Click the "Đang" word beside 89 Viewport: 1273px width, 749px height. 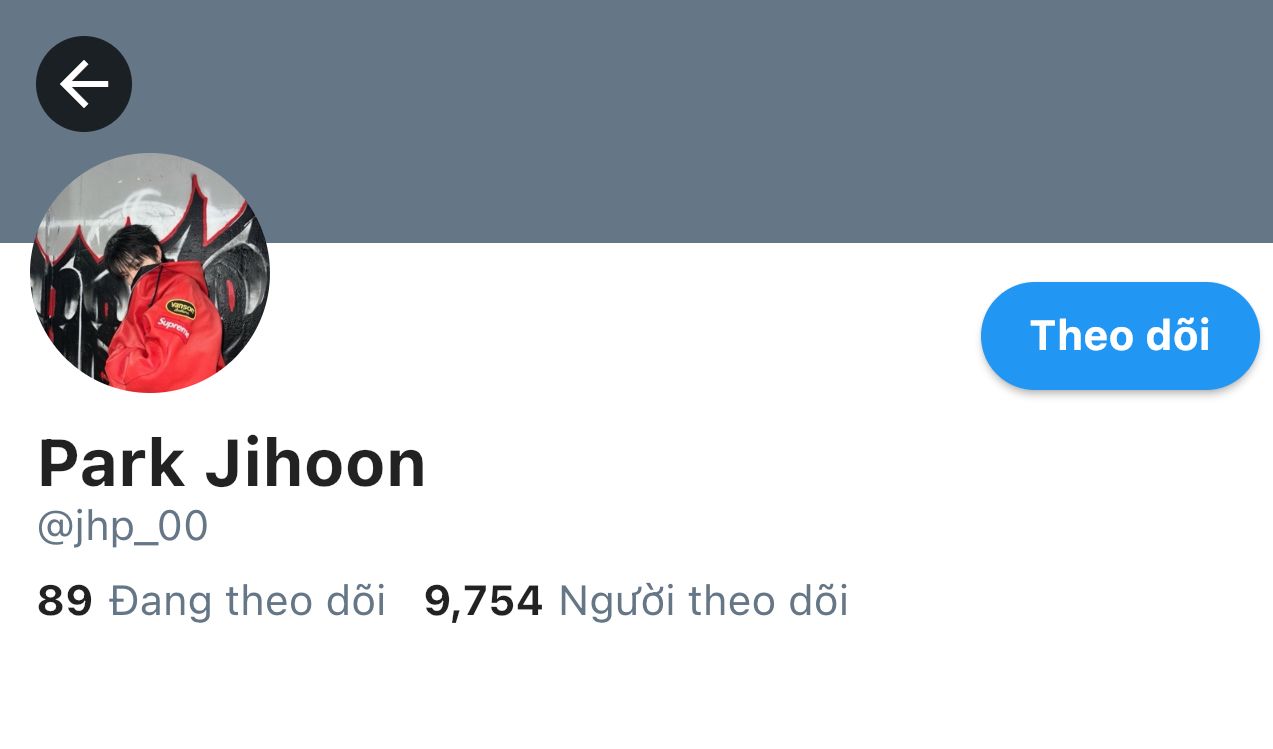click(x=160, y=601)
